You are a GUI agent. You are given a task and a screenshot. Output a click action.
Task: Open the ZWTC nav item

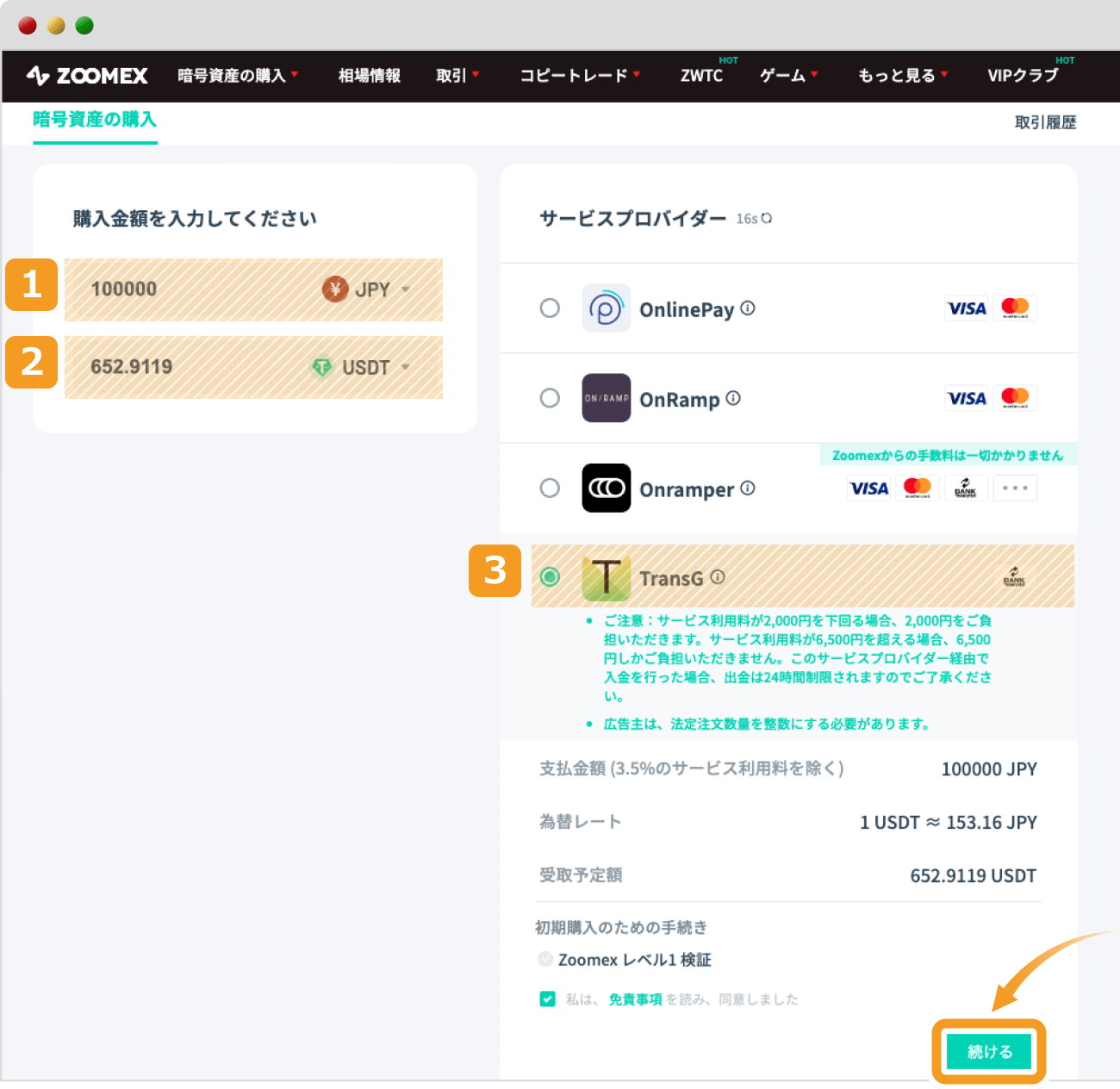click(701, 76)
